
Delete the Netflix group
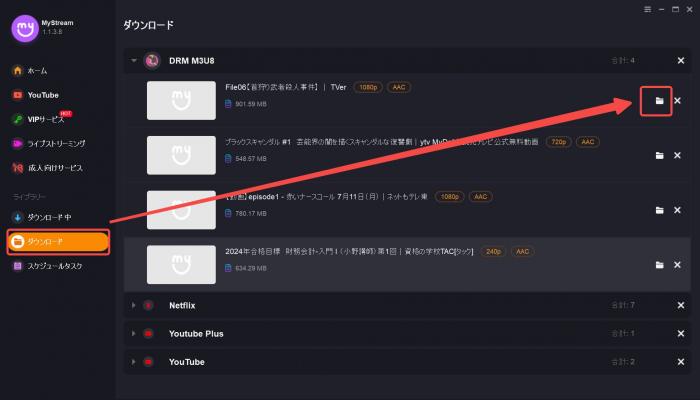681,305
